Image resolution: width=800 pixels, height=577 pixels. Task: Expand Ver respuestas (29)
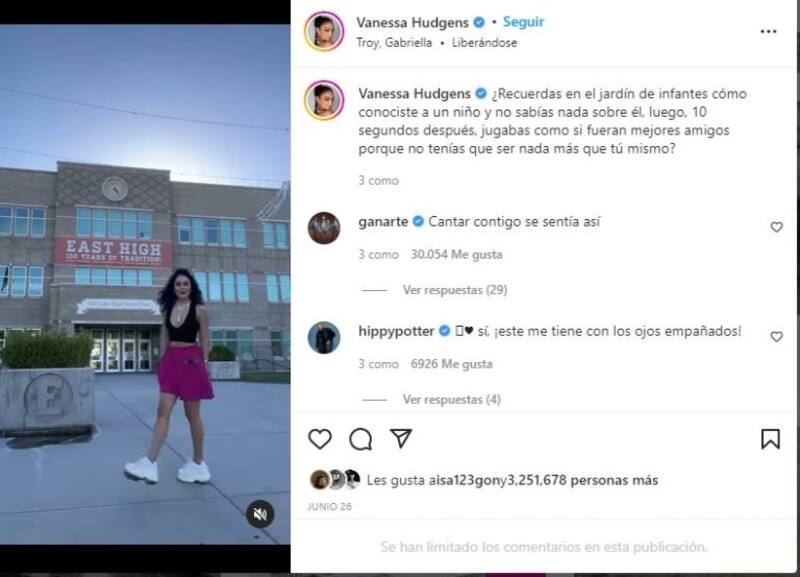455,290
